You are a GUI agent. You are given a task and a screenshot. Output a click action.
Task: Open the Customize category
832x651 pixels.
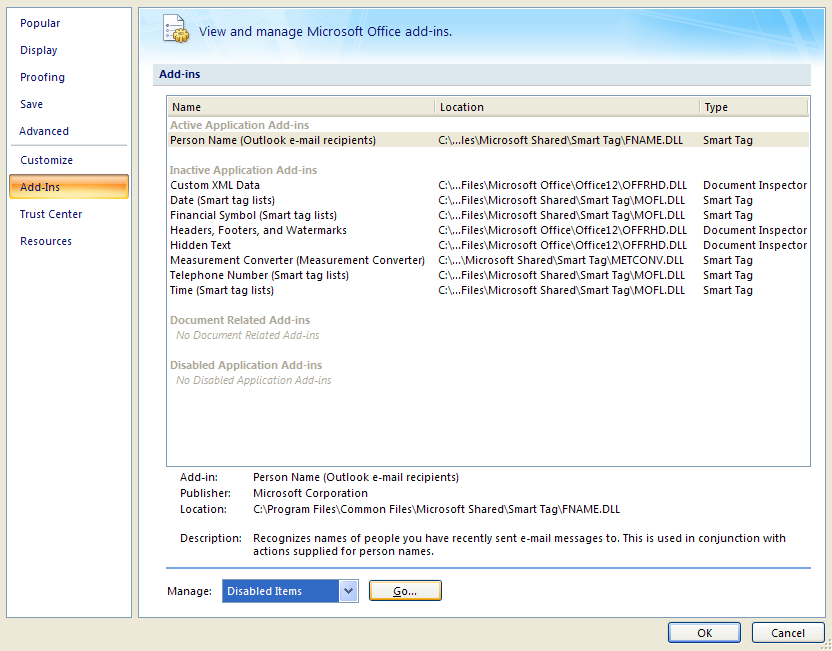tap(46, 160)
